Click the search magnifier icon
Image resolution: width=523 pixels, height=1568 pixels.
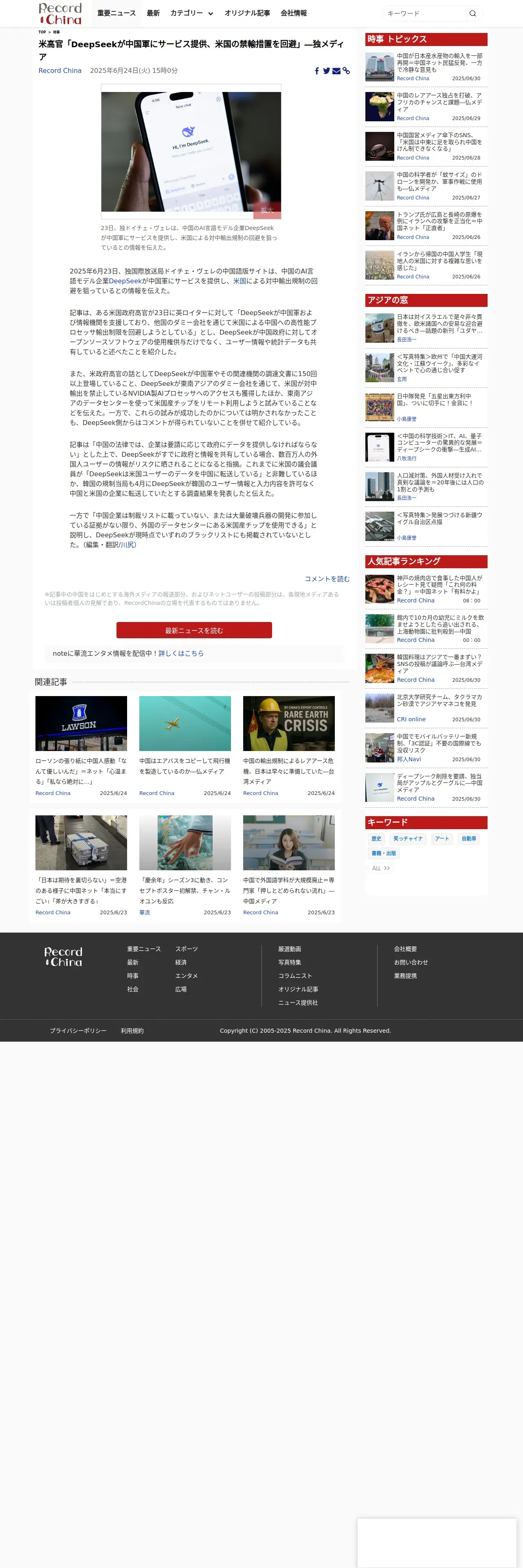(x=472, y=13)
